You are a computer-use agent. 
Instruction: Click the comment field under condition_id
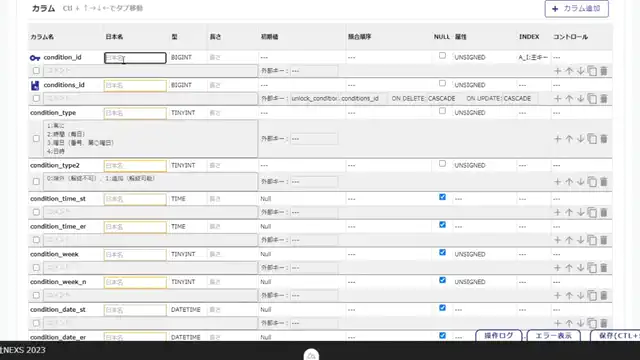click(150, 71)
